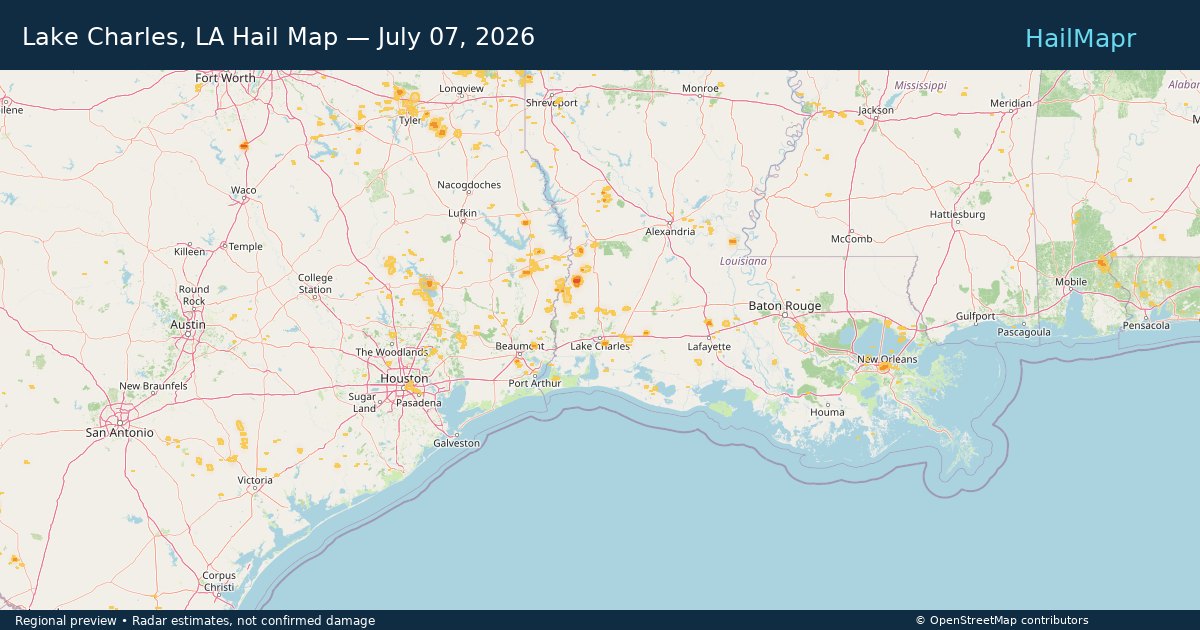Select the Baton Rouge label on map
This screenshot has height=630, width=1200.
(x=785, y=306)
